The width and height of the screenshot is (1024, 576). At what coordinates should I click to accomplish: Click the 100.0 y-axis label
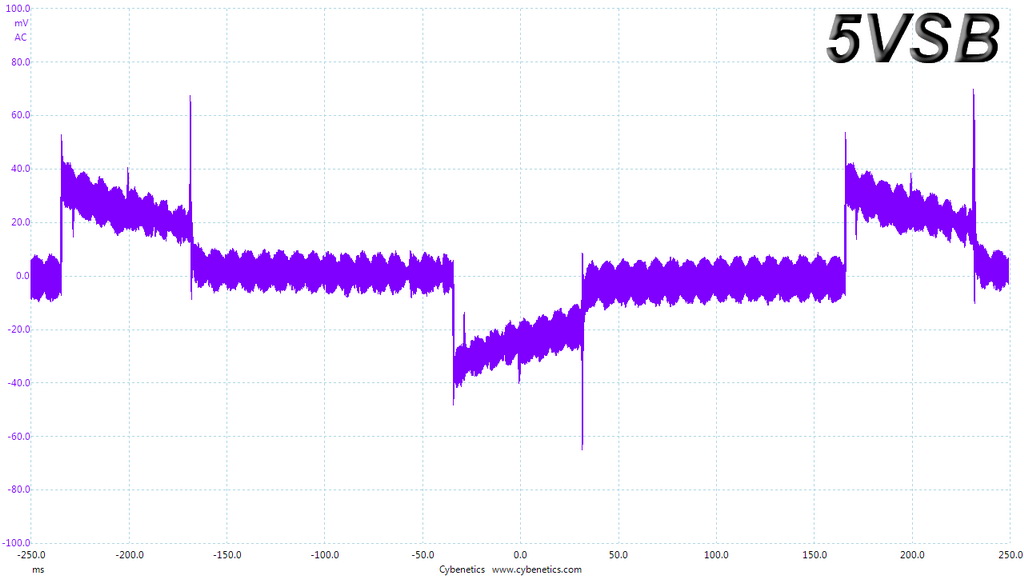pos(18,8)
